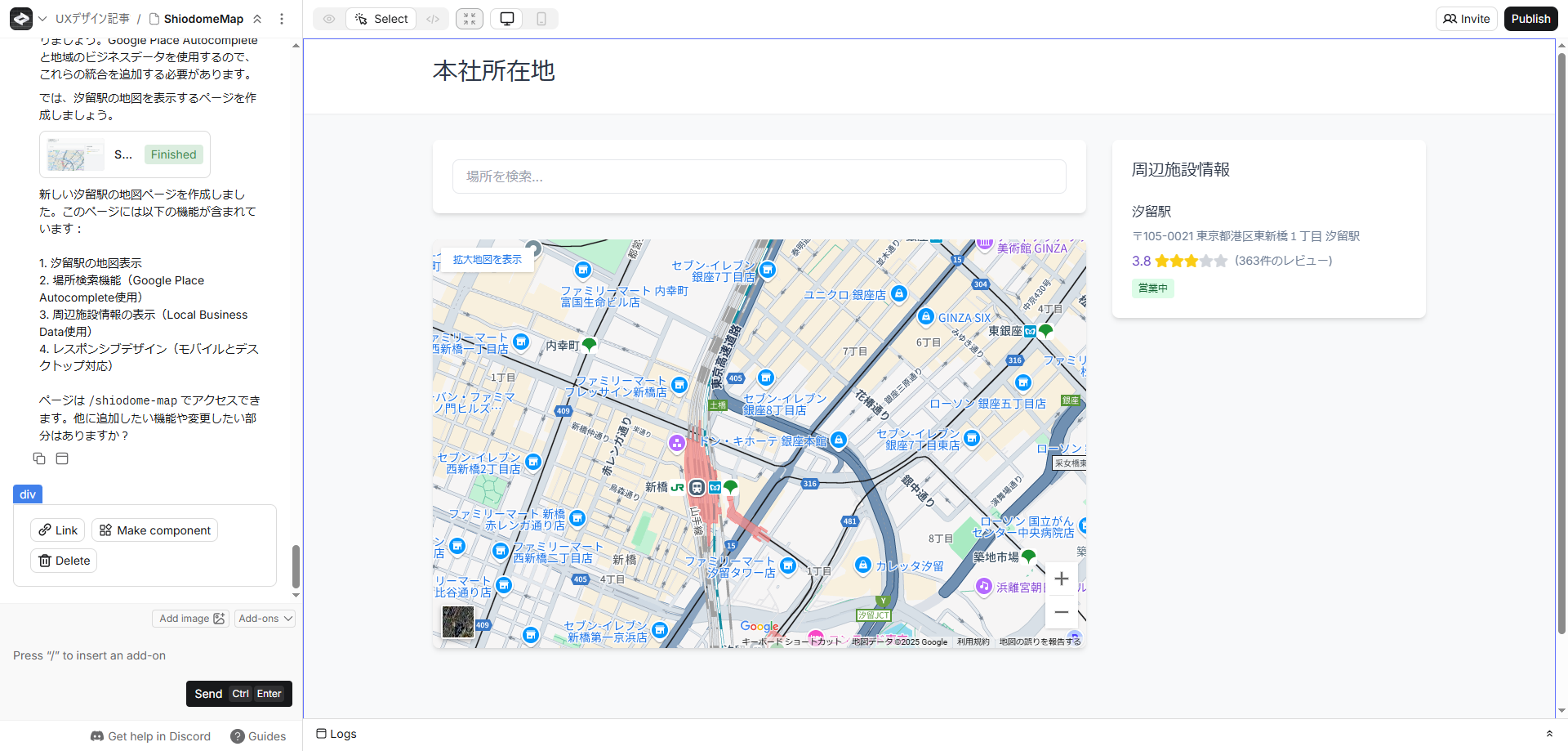Zoom out on the map
This screenshot has width=1568, height=751.
point(1061,612)
